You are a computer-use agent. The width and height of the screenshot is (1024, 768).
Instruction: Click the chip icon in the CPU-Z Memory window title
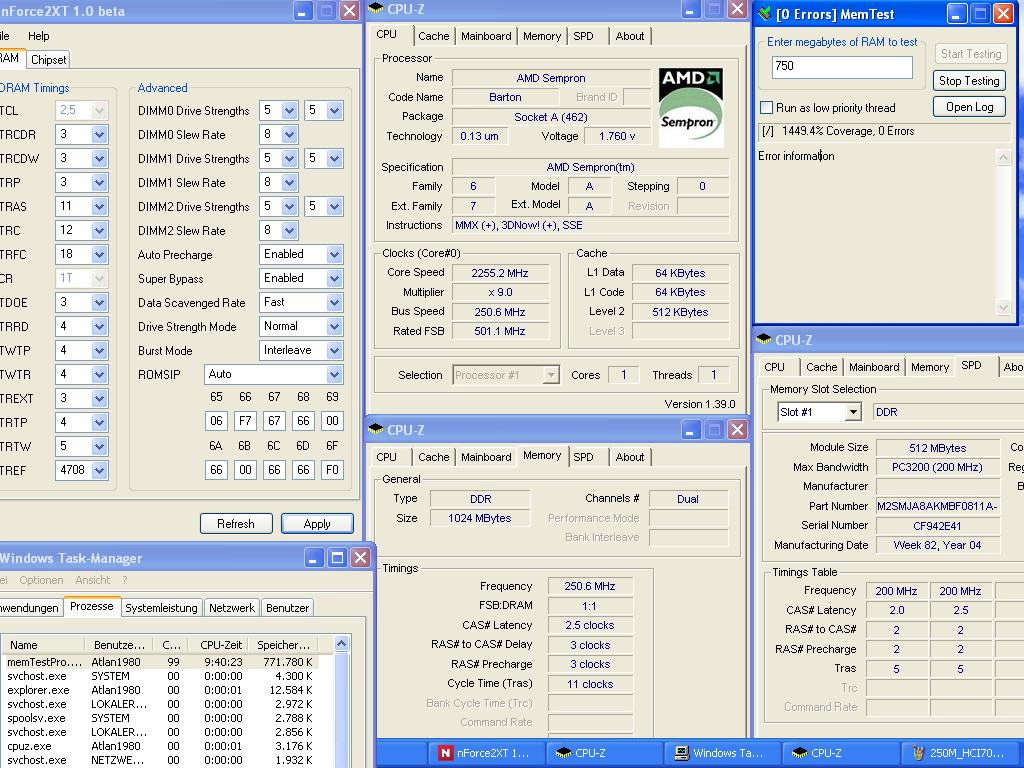click(376, 429)
